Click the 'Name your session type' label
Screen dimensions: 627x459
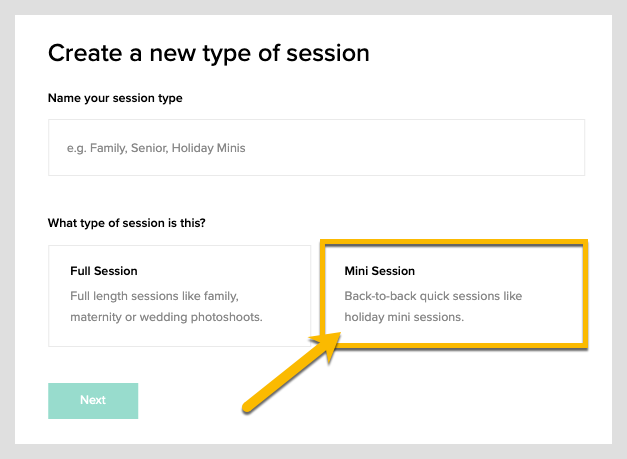115,98
